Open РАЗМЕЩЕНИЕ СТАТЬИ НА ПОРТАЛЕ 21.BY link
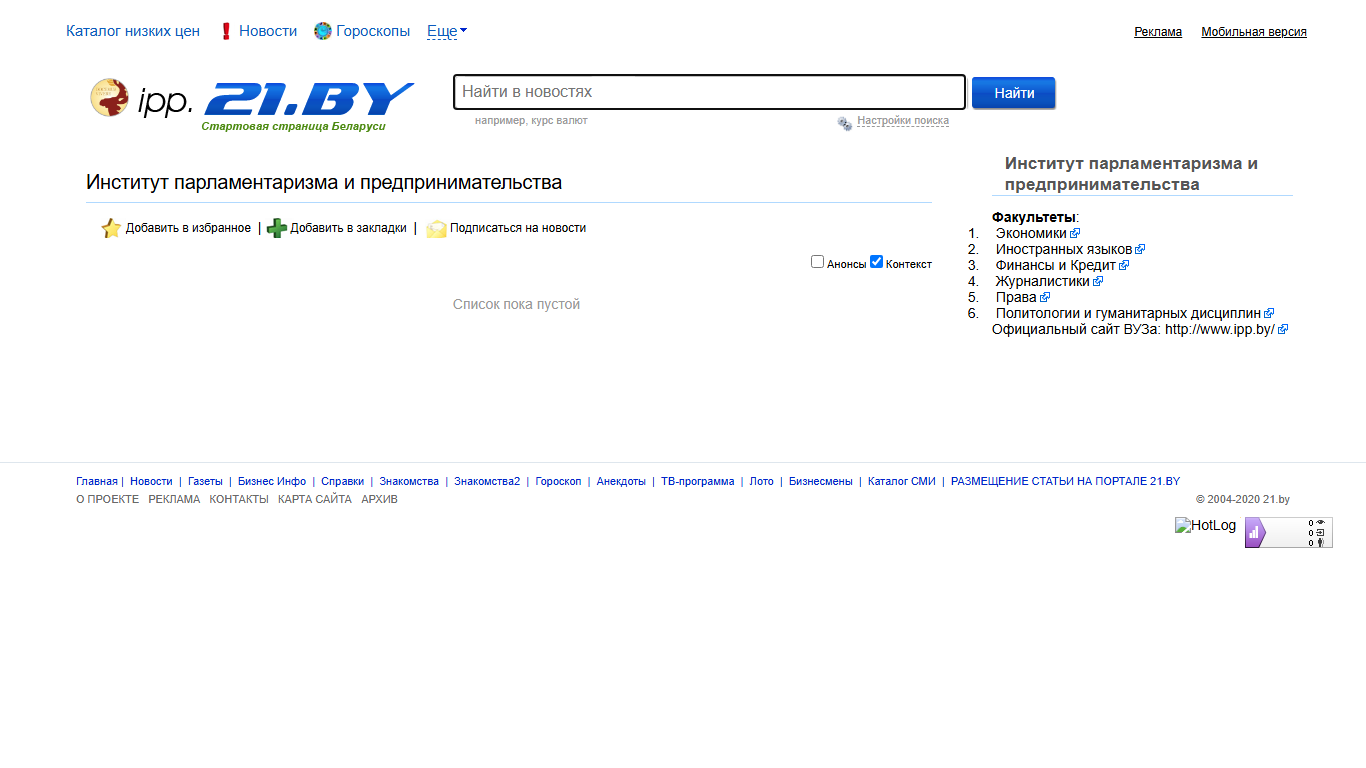 [x=1065, y=481]
